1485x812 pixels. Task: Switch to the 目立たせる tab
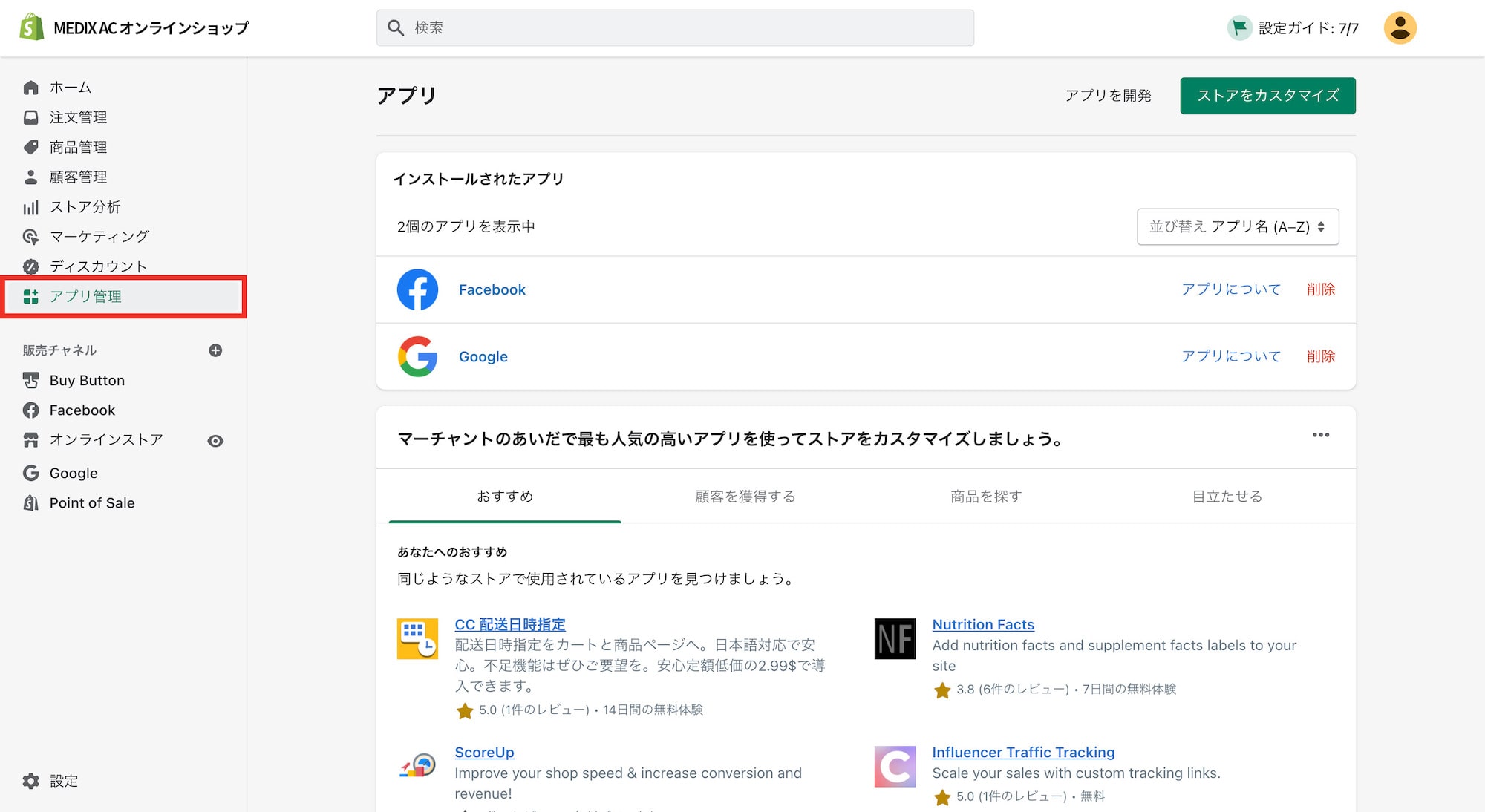1227,496
